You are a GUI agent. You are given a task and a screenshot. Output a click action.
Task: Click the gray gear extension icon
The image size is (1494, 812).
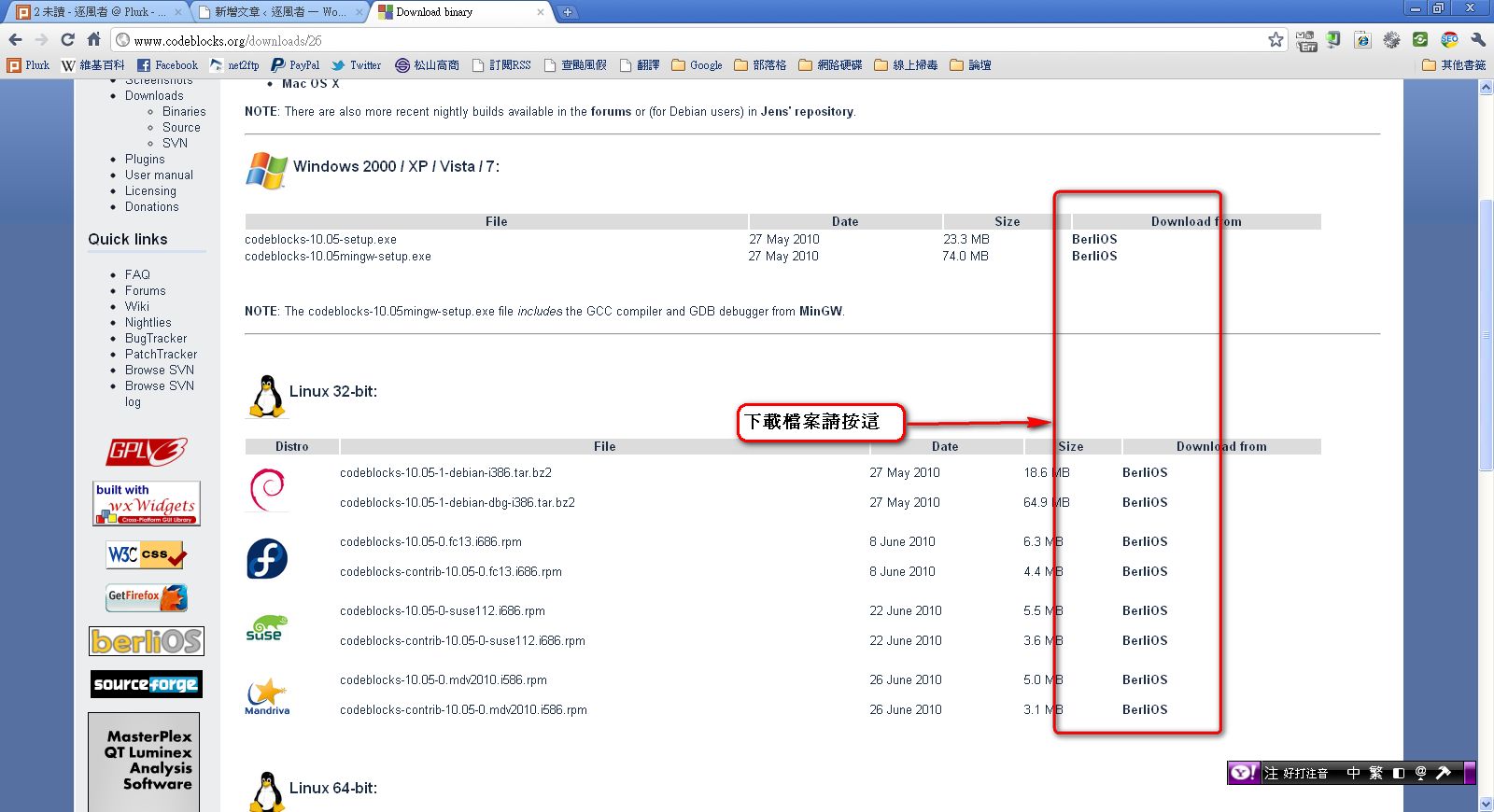(x=1391, y=39)
